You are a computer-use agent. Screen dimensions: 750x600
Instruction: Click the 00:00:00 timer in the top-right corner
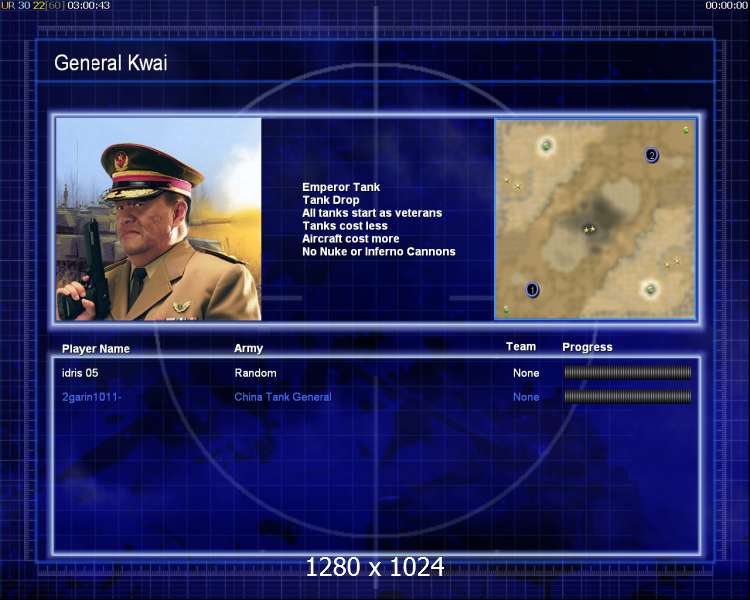(x=727, y=6)
